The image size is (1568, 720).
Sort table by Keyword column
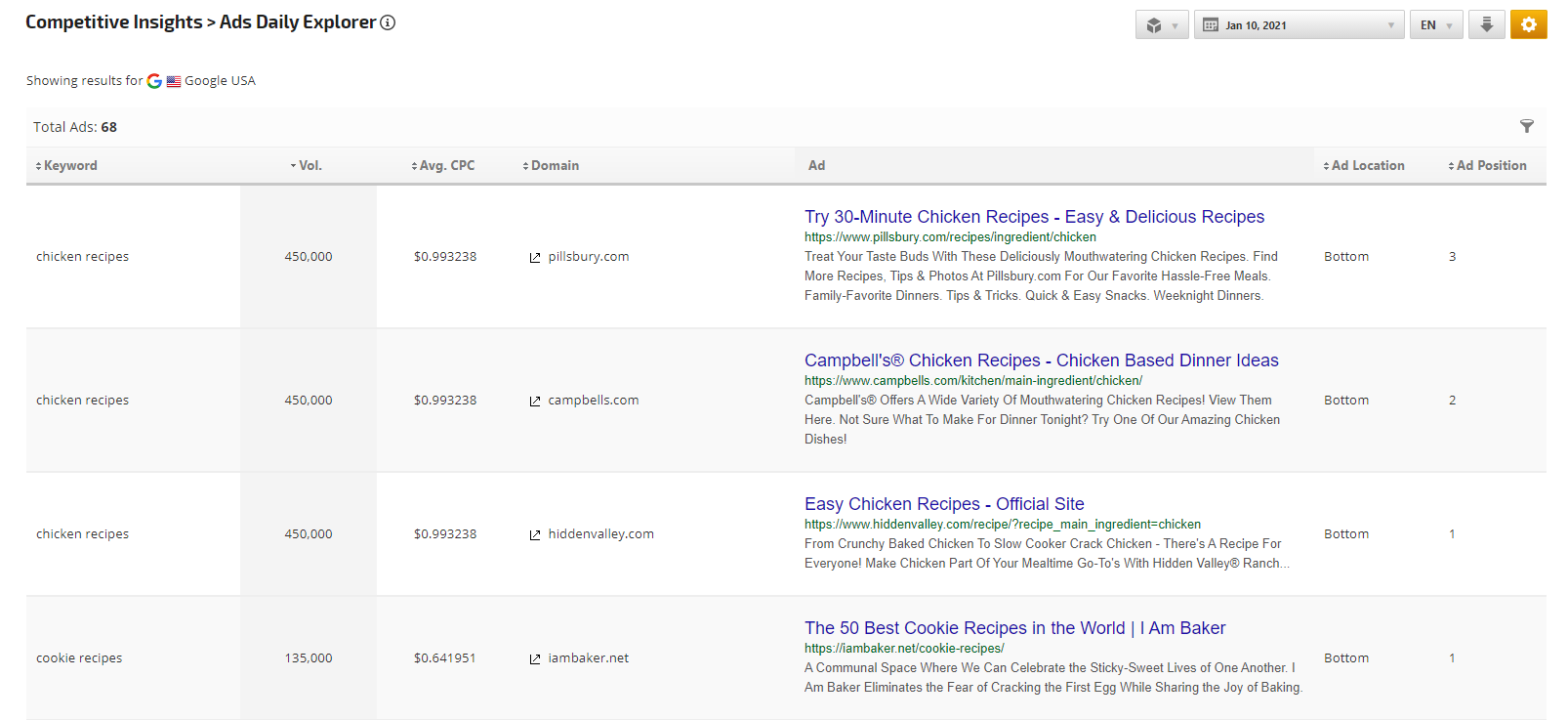67,166
